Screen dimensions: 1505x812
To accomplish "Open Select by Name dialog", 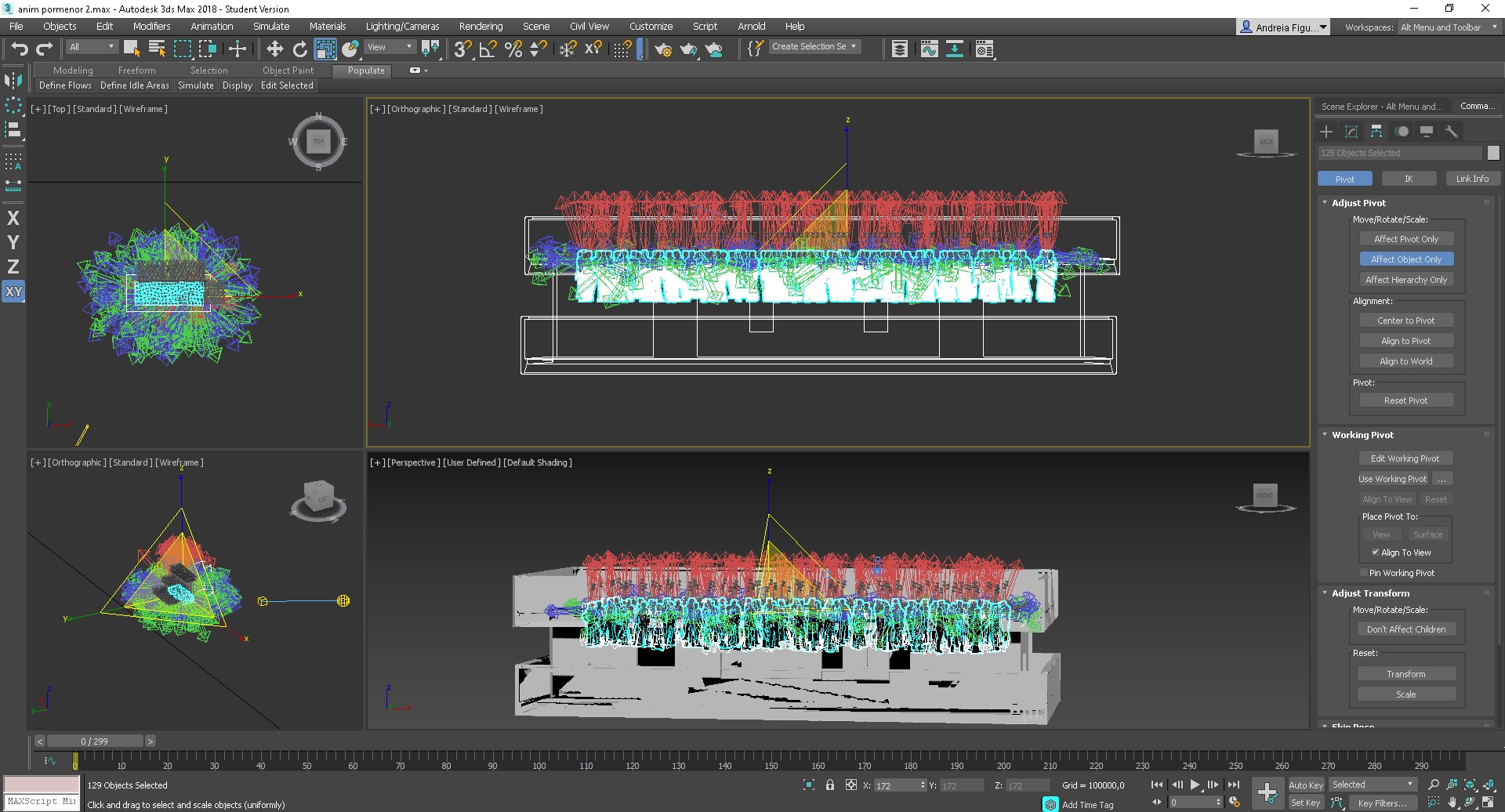I will point(157,49).
